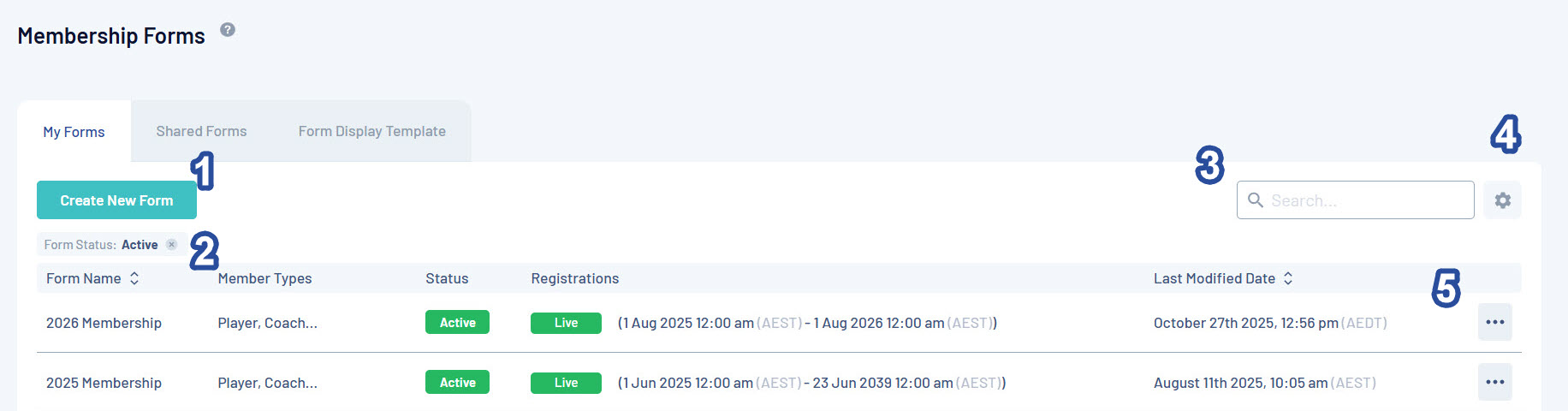Open the table settings gear icon
Image resolution: width=1568 pixels, height=411 pixels.
click(x=1502, y=200)
